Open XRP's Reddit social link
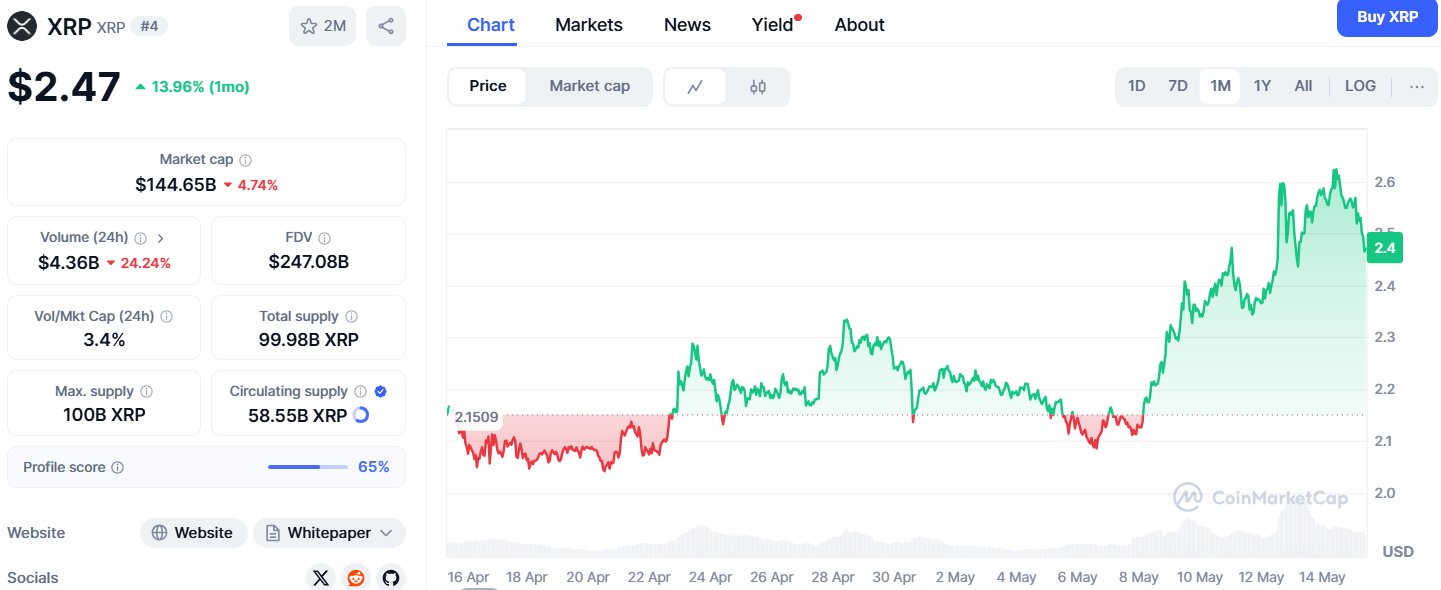Viewport: 1441px width, 590px height. tap(355, 578)
